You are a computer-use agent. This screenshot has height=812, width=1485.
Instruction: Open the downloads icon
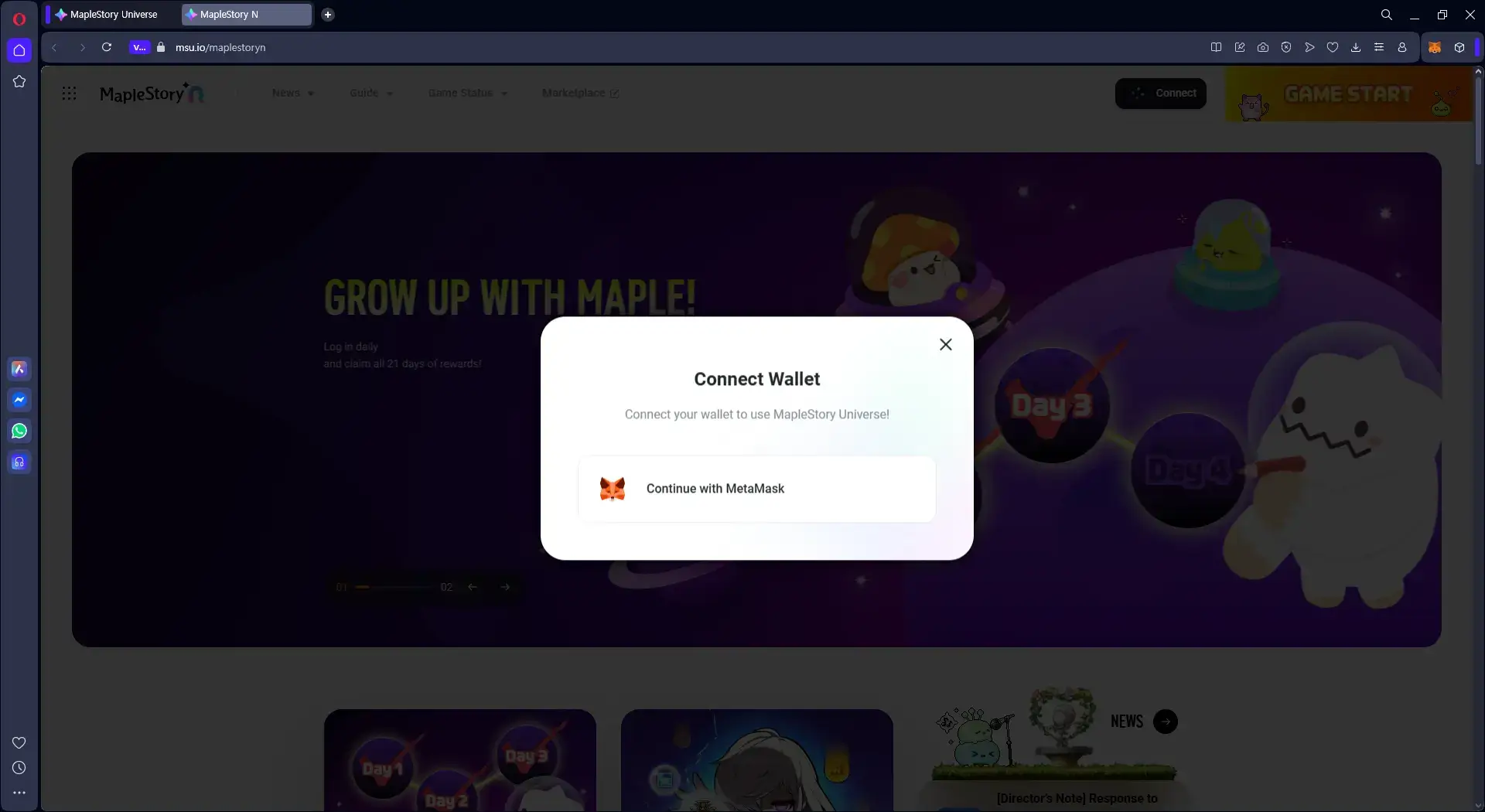1356,47
